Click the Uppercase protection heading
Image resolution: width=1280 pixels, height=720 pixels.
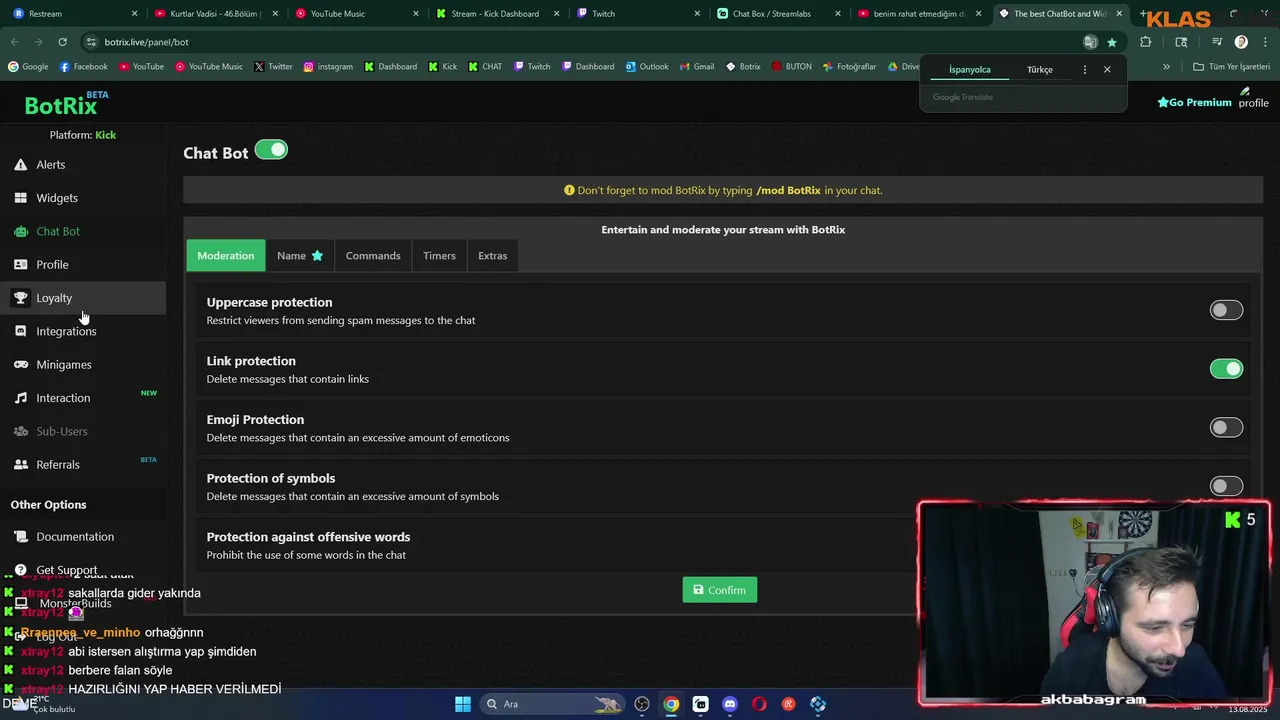[x=269, y=302]
